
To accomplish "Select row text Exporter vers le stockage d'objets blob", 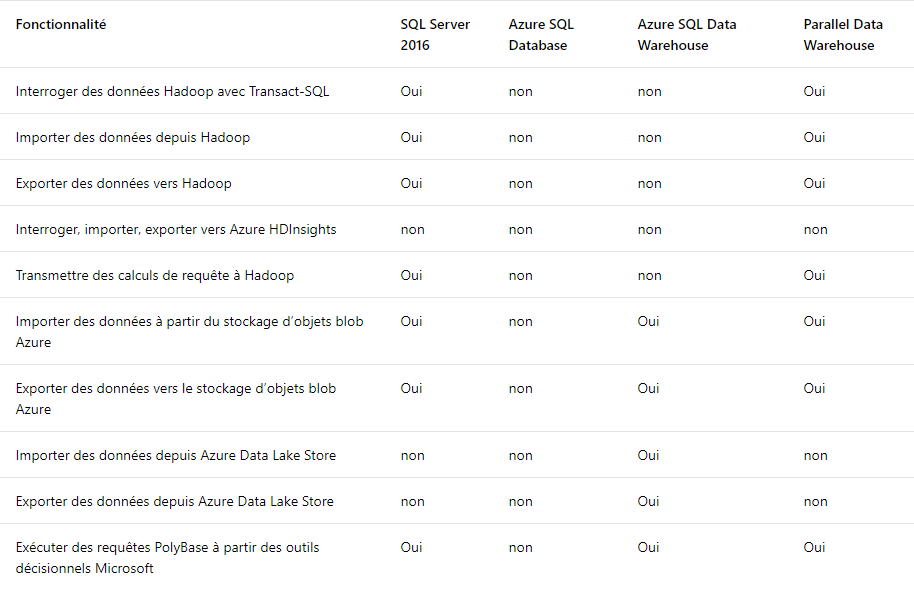I will pos(176,399).
